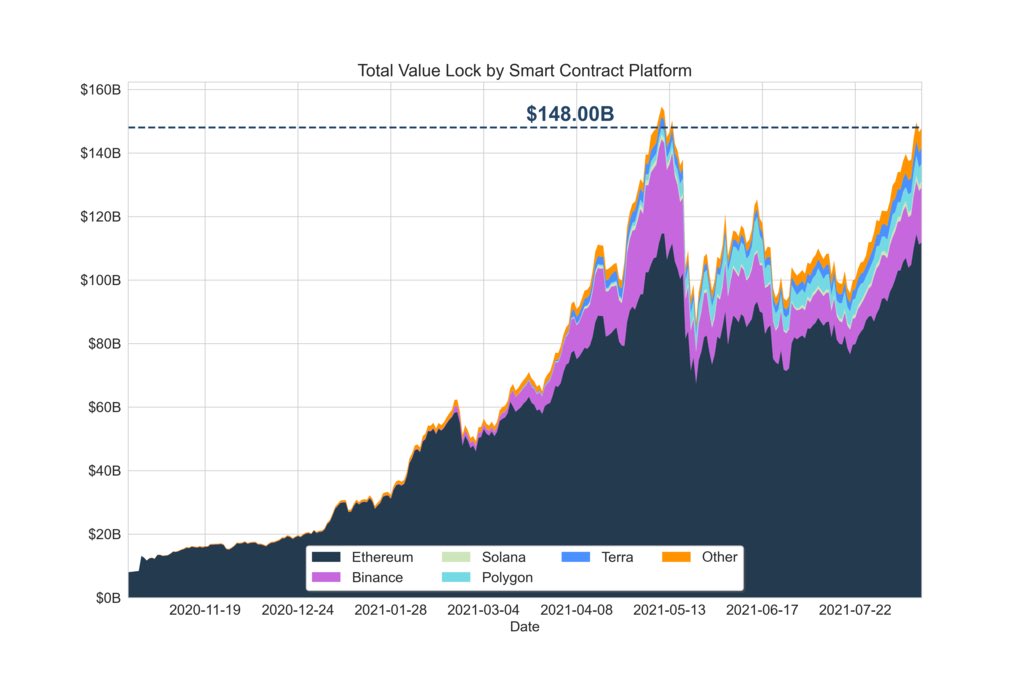Click the $80B y-axis label
Screen dimensions: 1024x683
point(104,344)
